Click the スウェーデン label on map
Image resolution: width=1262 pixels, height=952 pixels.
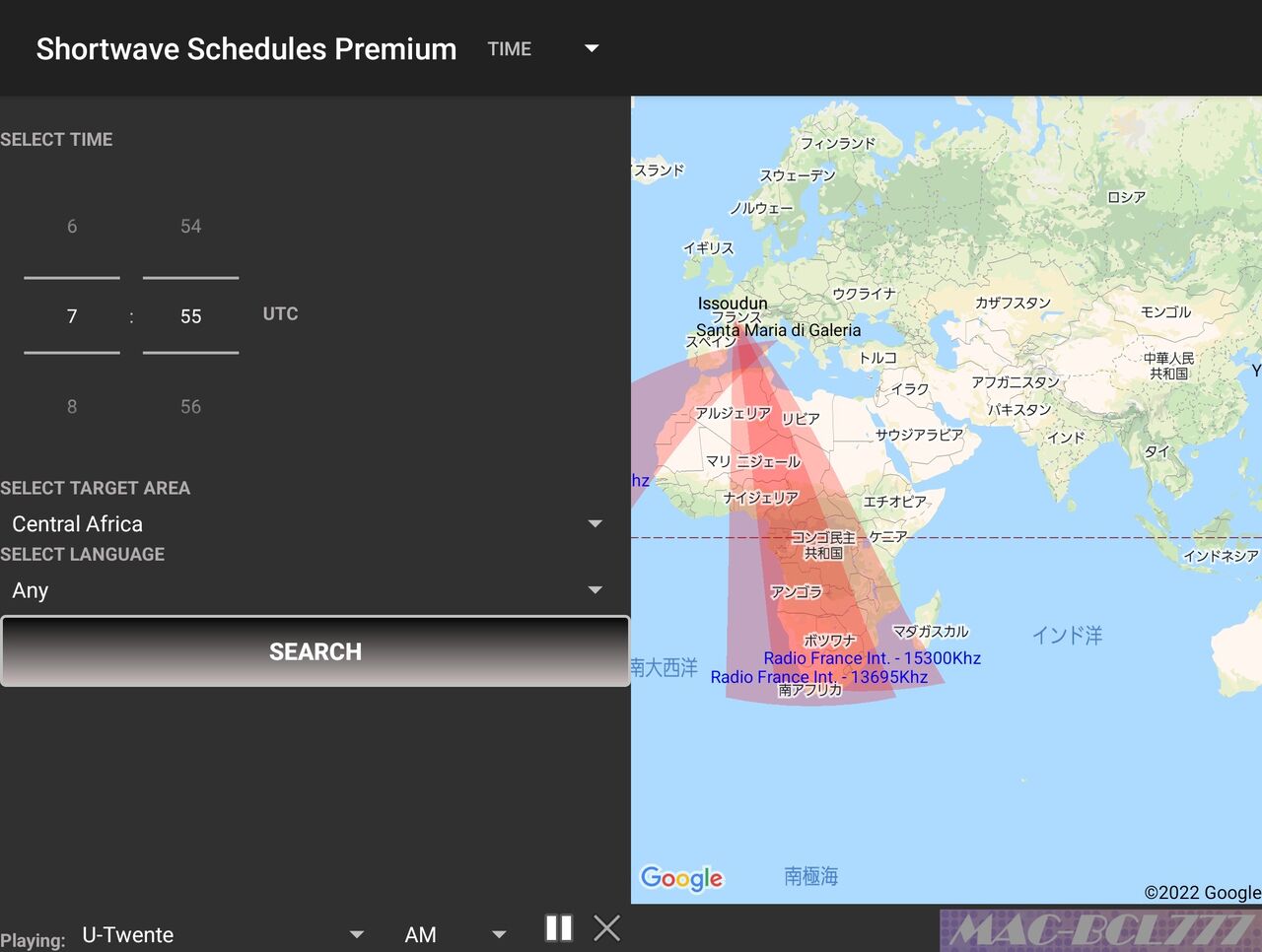(798, 175)
